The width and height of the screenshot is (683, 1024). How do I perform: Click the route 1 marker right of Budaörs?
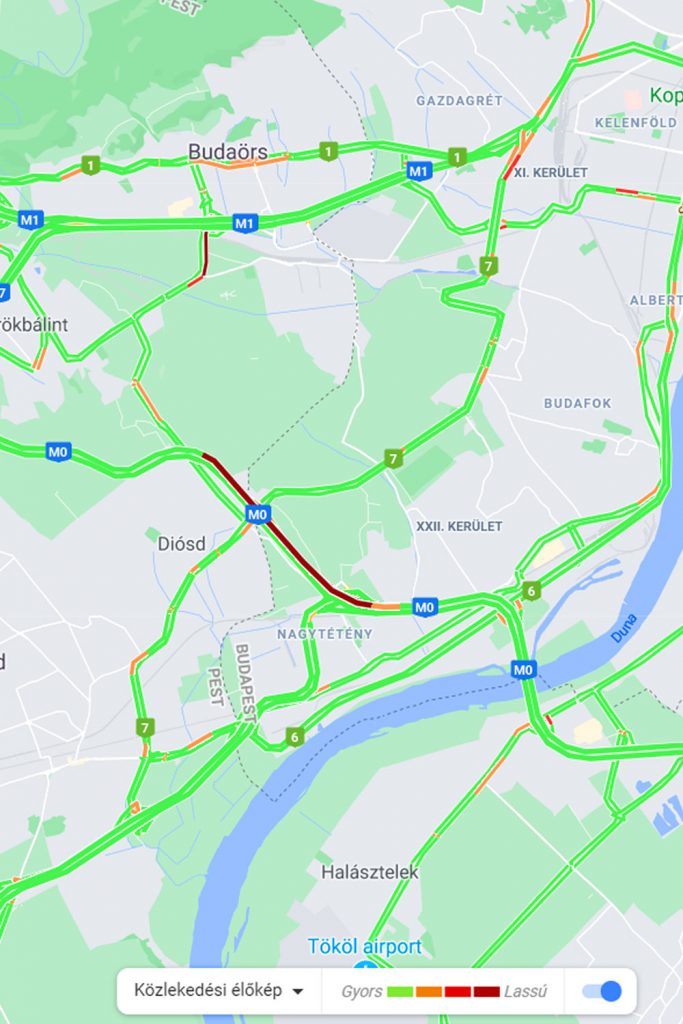[328, 152]
